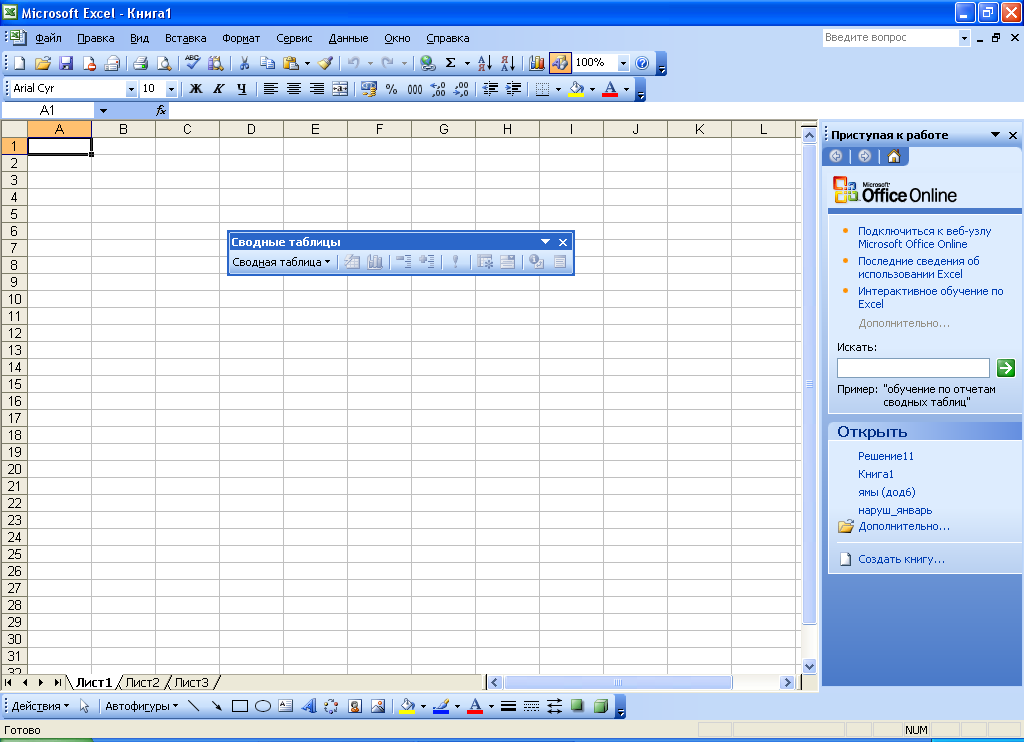
Task: Open Excel Help question mark icon
Action: [642, 63]
